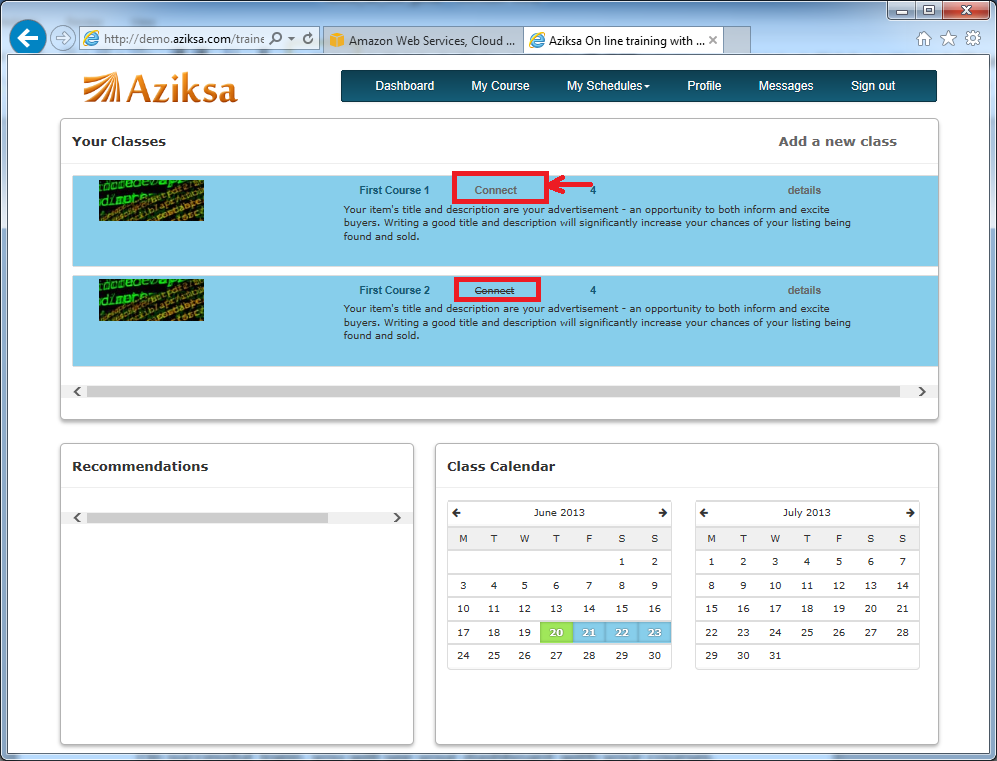Close the Aziksa On line training tab
The image size is (997, 761).
point(713,40)
